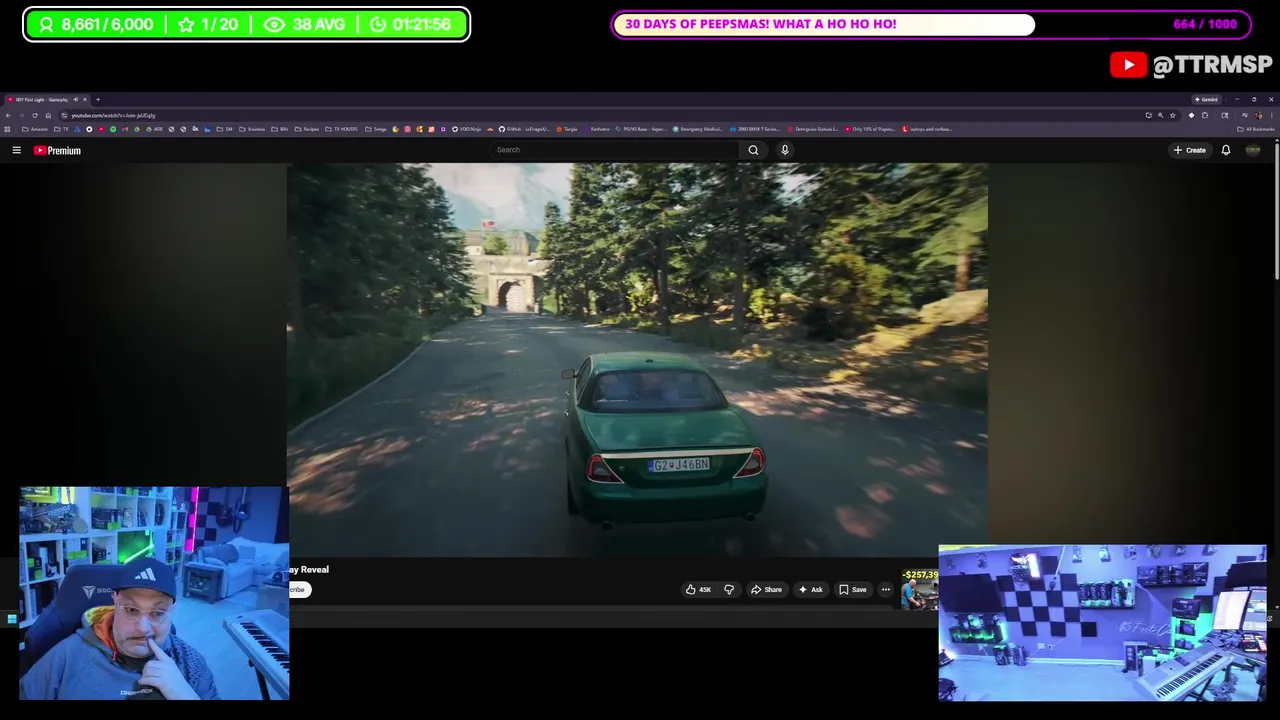Click the YouTube Premium logo
This screenshot has width=1280, height=720.
click(57, 150)
